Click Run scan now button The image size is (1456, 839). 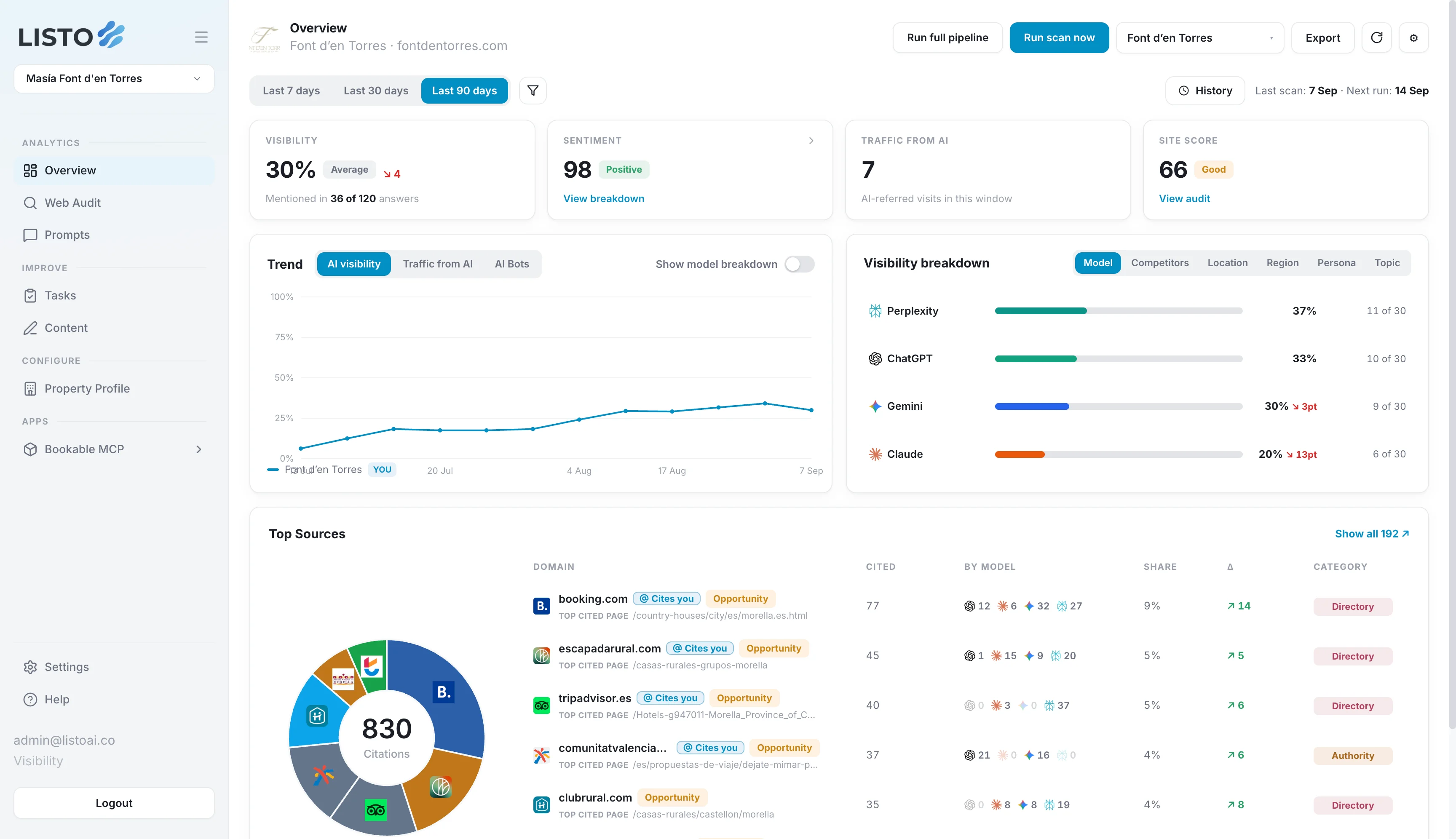coord(1059,37)
